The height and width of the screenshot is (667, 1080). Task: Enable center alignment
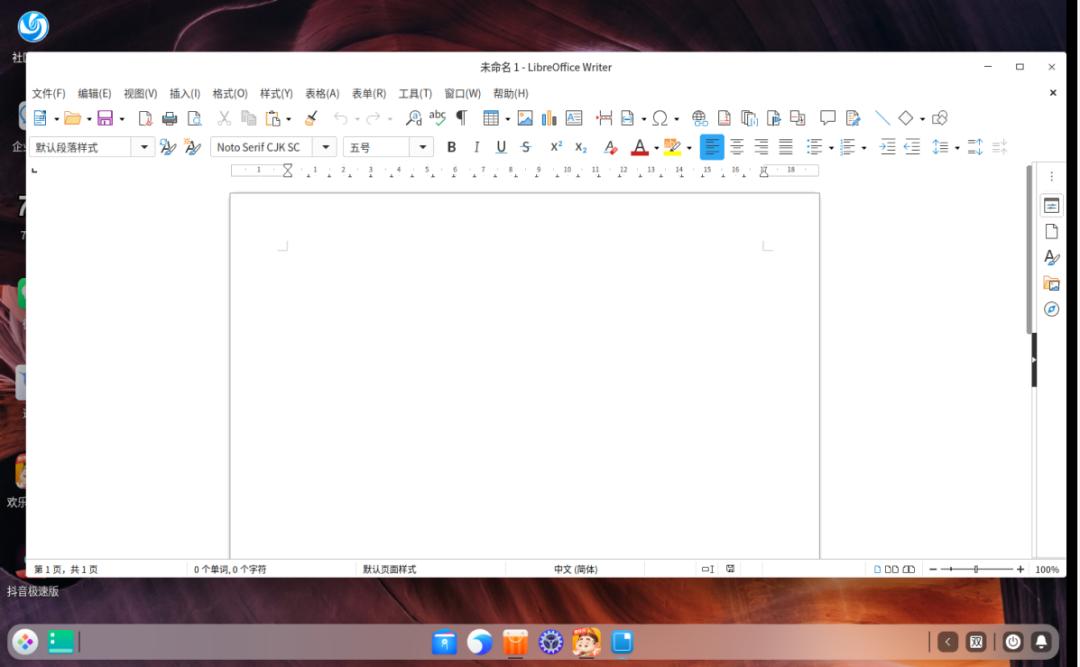736,147
